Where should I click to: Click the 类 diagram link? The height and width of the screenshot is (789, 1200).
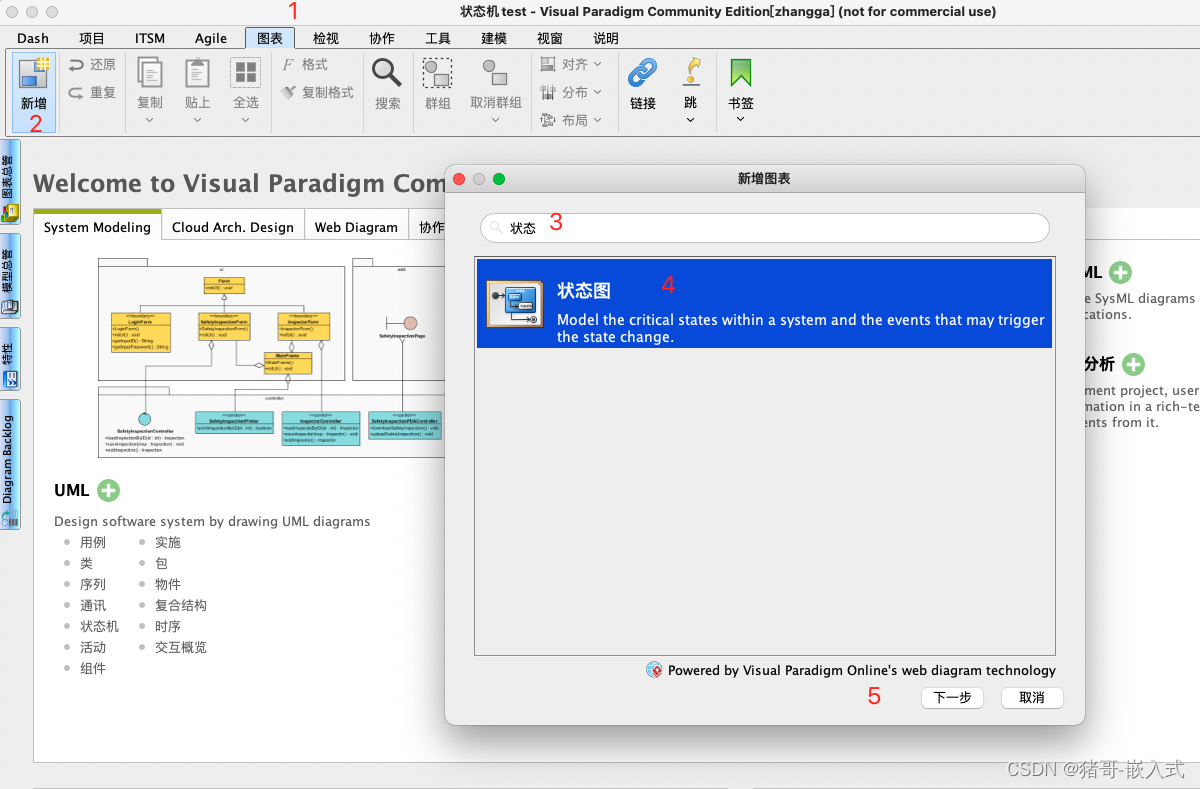coord(86,563)
